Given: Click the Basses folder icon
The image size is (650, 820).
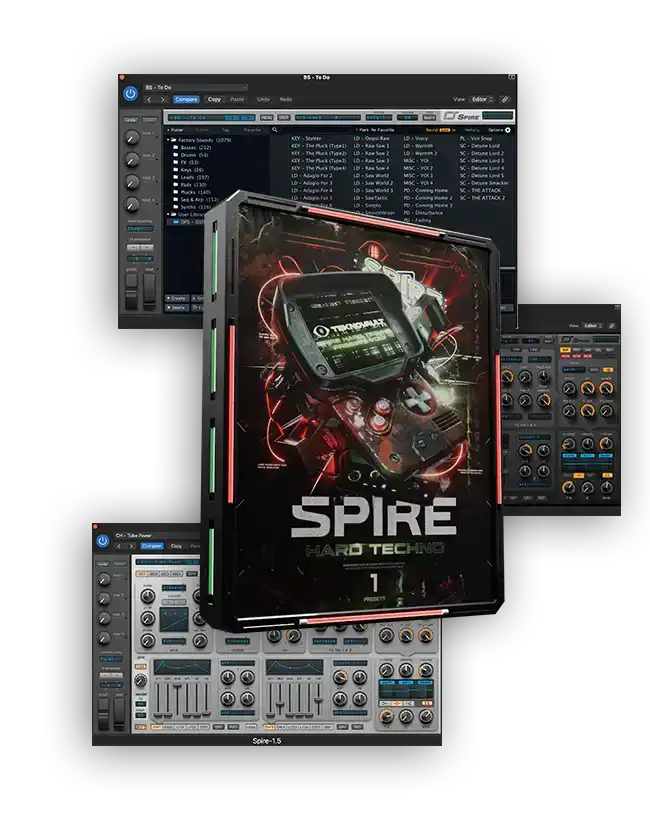Looking at the screenshot, I should 175,148.
